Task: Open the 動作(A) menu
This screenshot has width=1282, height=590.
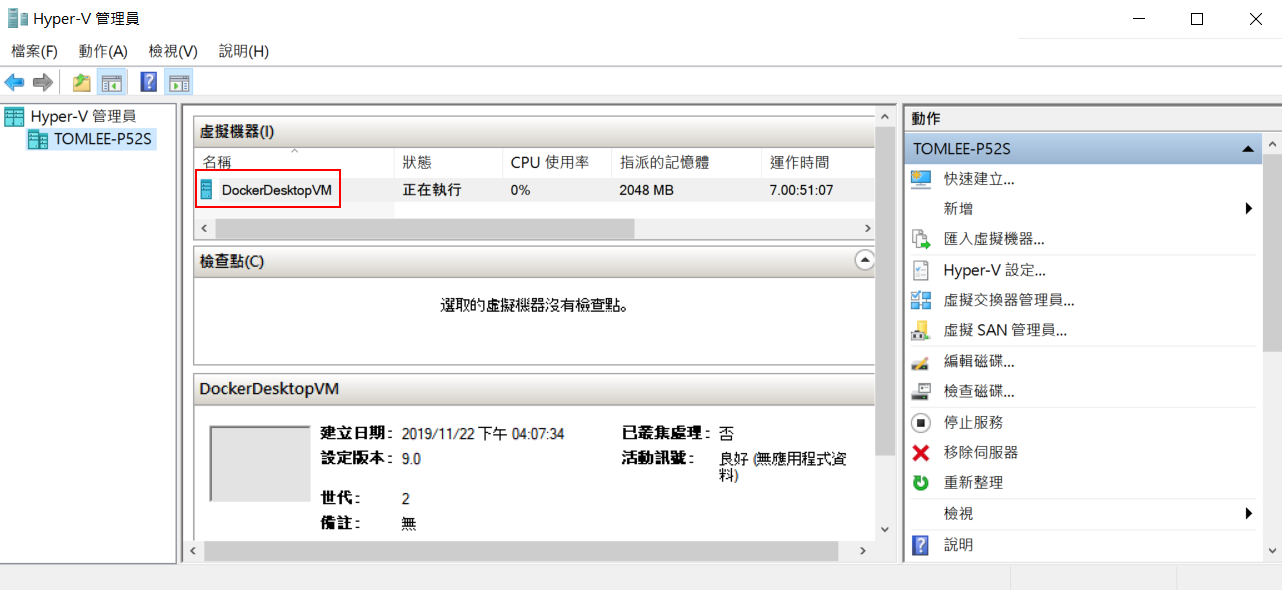Action: point(103,51)
